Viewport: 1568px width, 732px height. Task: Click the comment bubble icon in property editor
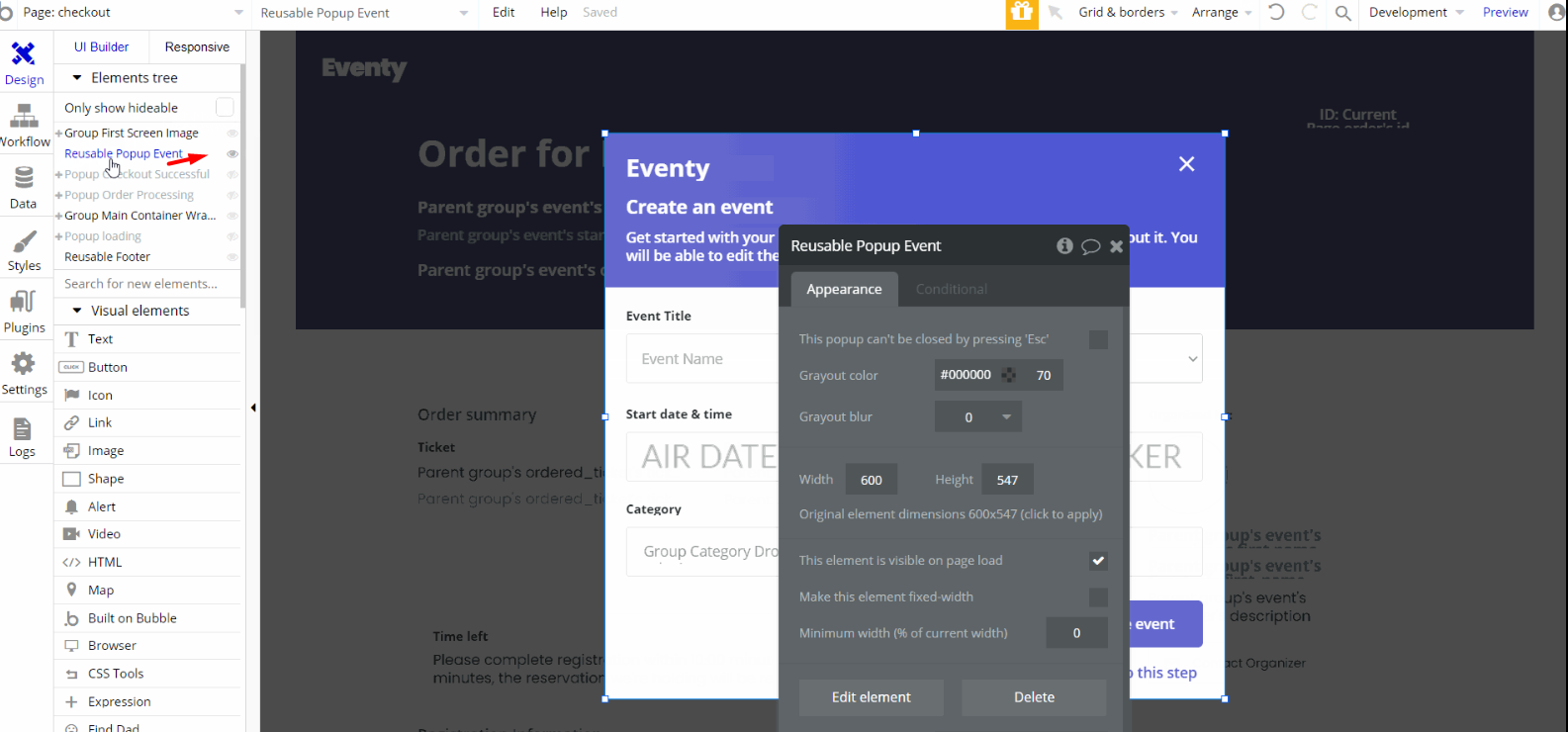pos(1090,246)
